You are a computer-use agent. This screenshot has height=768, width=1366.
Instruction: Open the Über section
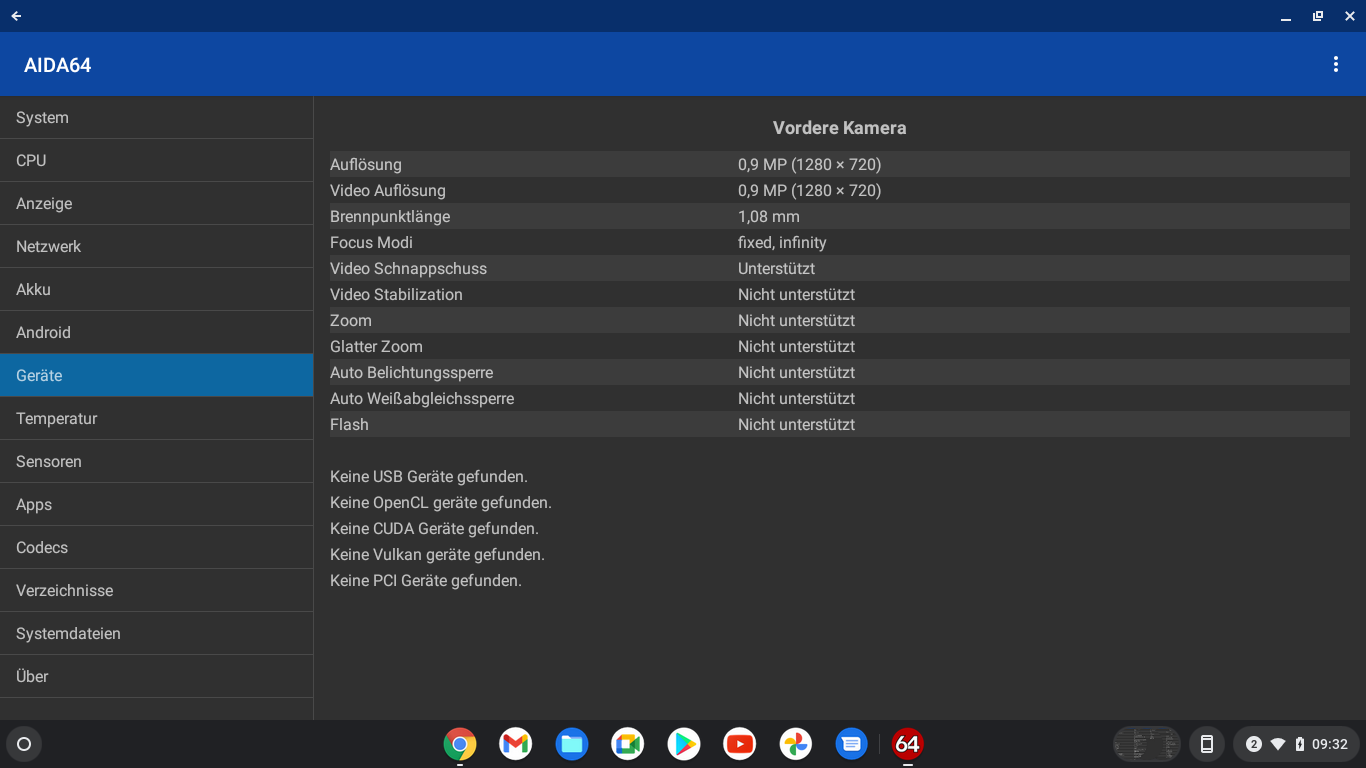point(157,677)
